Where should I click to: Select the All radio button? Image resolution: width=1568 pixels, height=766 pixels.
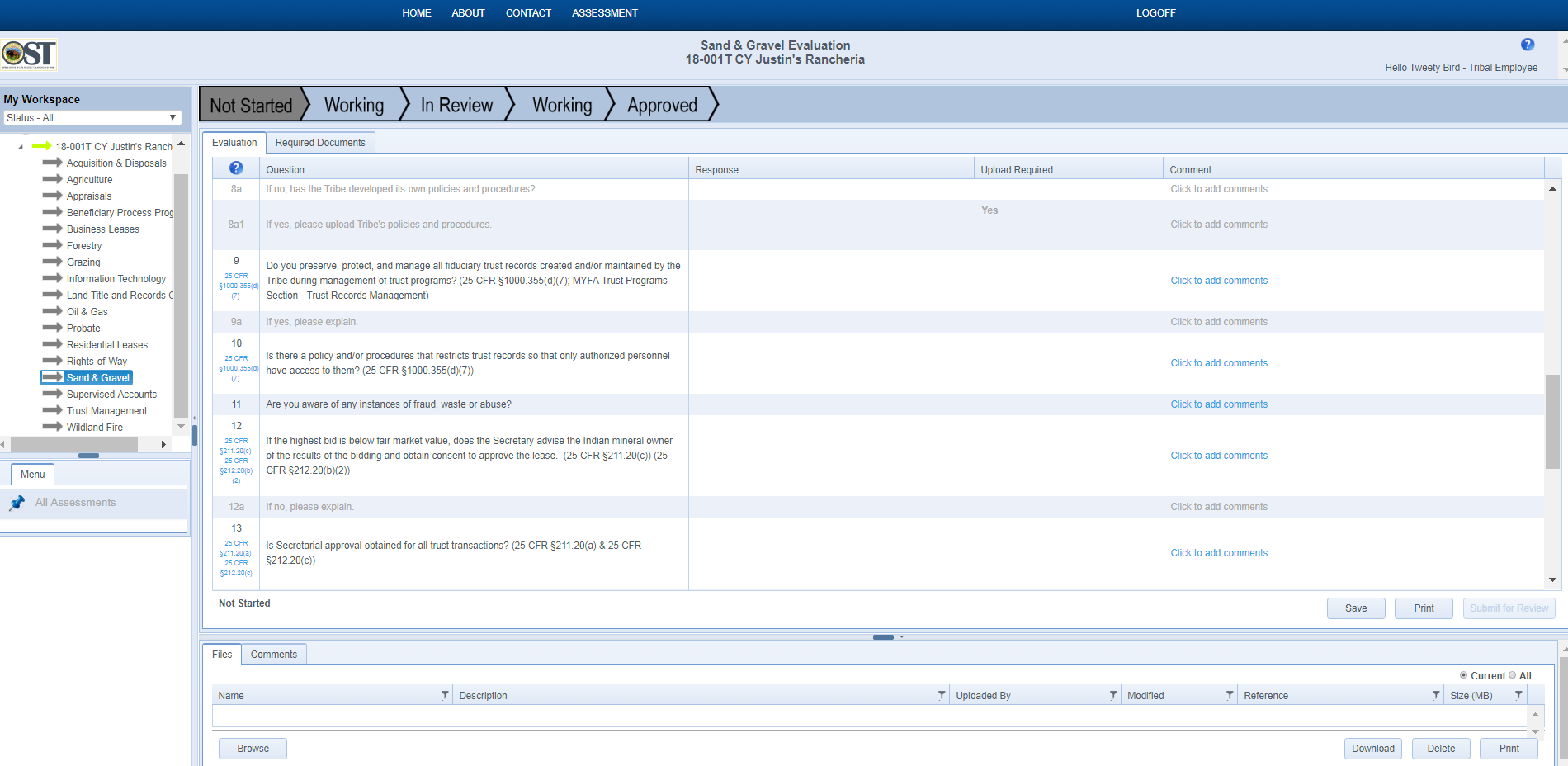click(1512, 675)
